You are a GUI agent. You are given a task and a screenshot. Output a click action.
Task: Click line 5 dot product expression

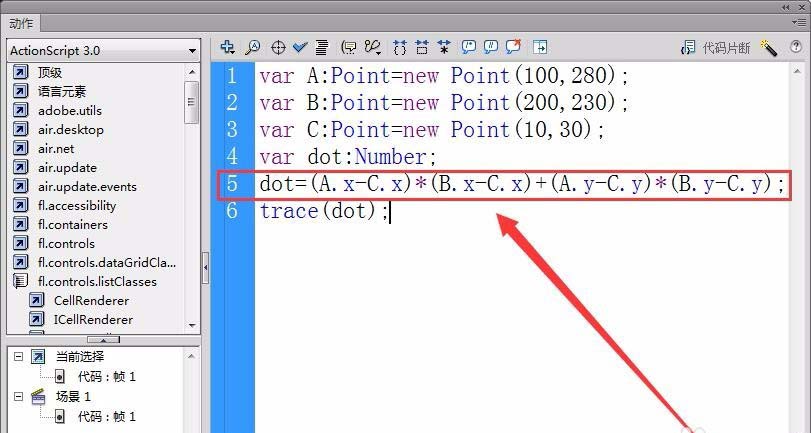click(521, 184)
